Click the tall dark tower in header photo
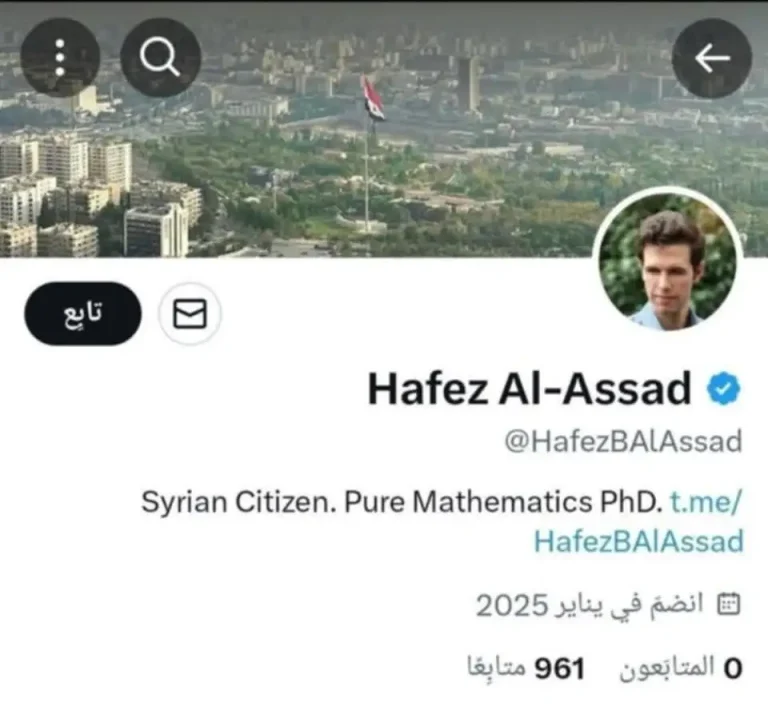This screenshot has width=768, height=714. pyautogui.click(x=469, y=83)
